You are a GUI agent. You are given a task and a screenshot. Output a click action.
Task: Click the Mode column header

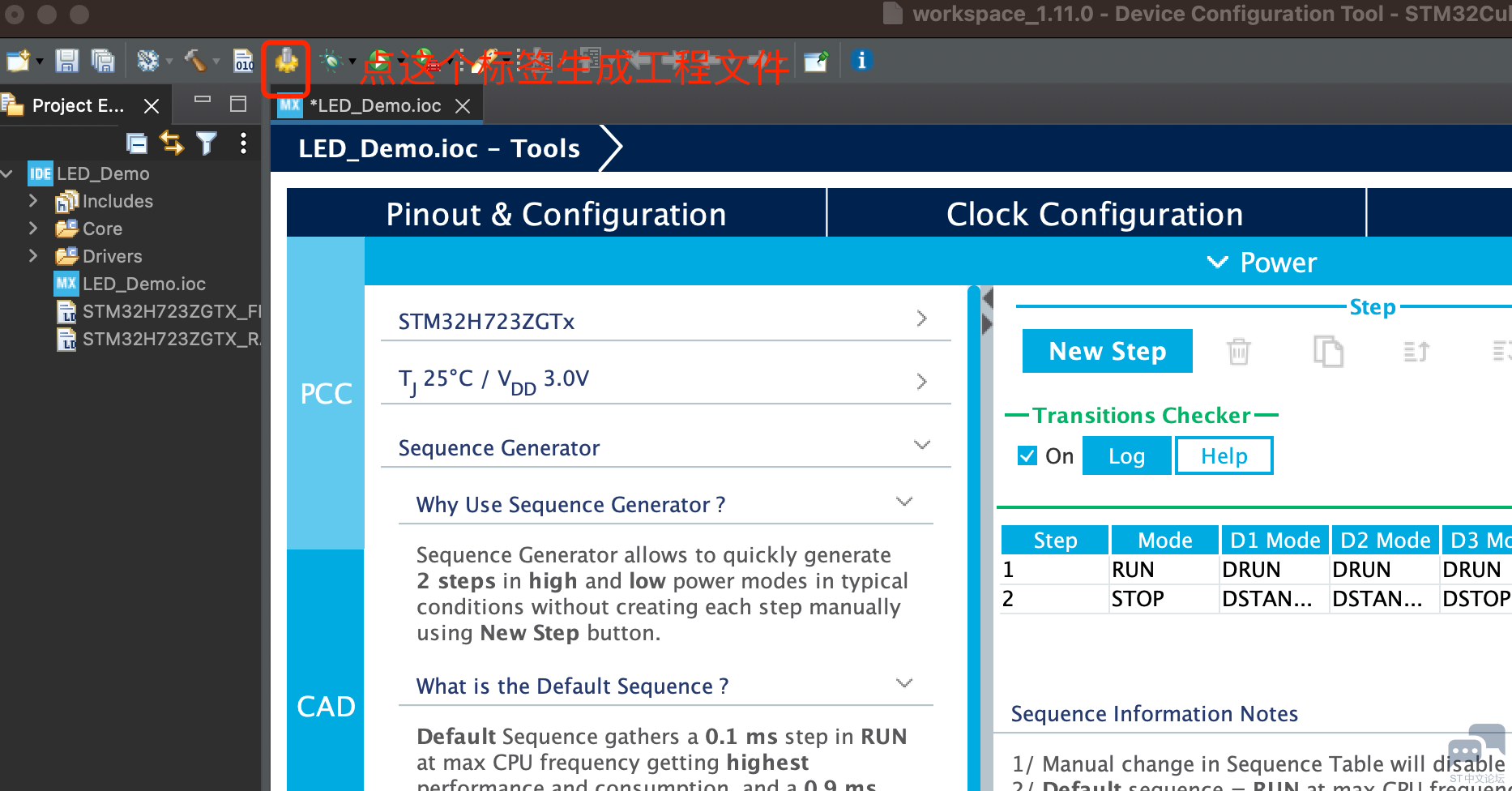pos(1165,541)
